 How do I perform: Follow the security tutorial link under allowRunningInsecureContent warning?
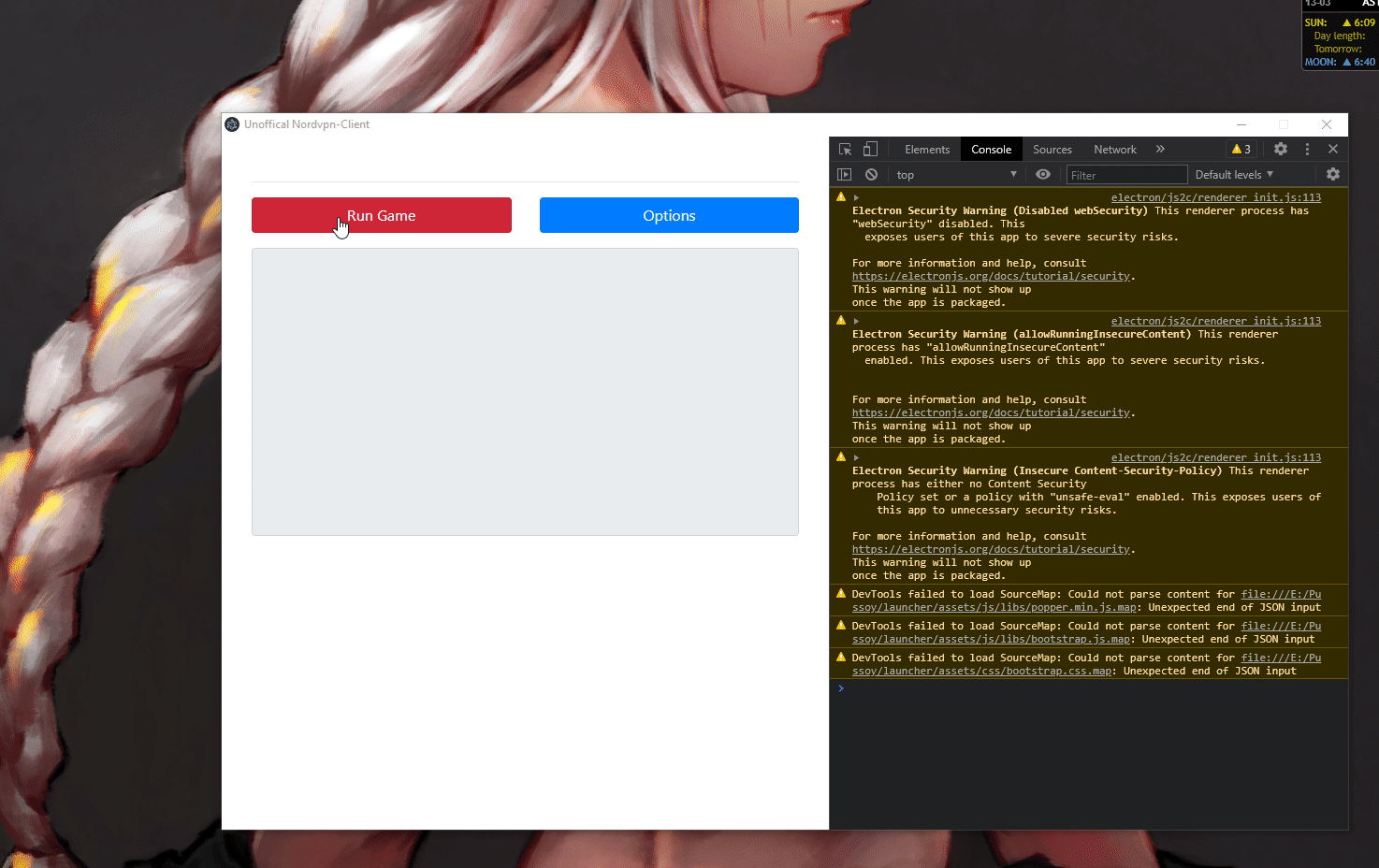[x=991, y=412]
